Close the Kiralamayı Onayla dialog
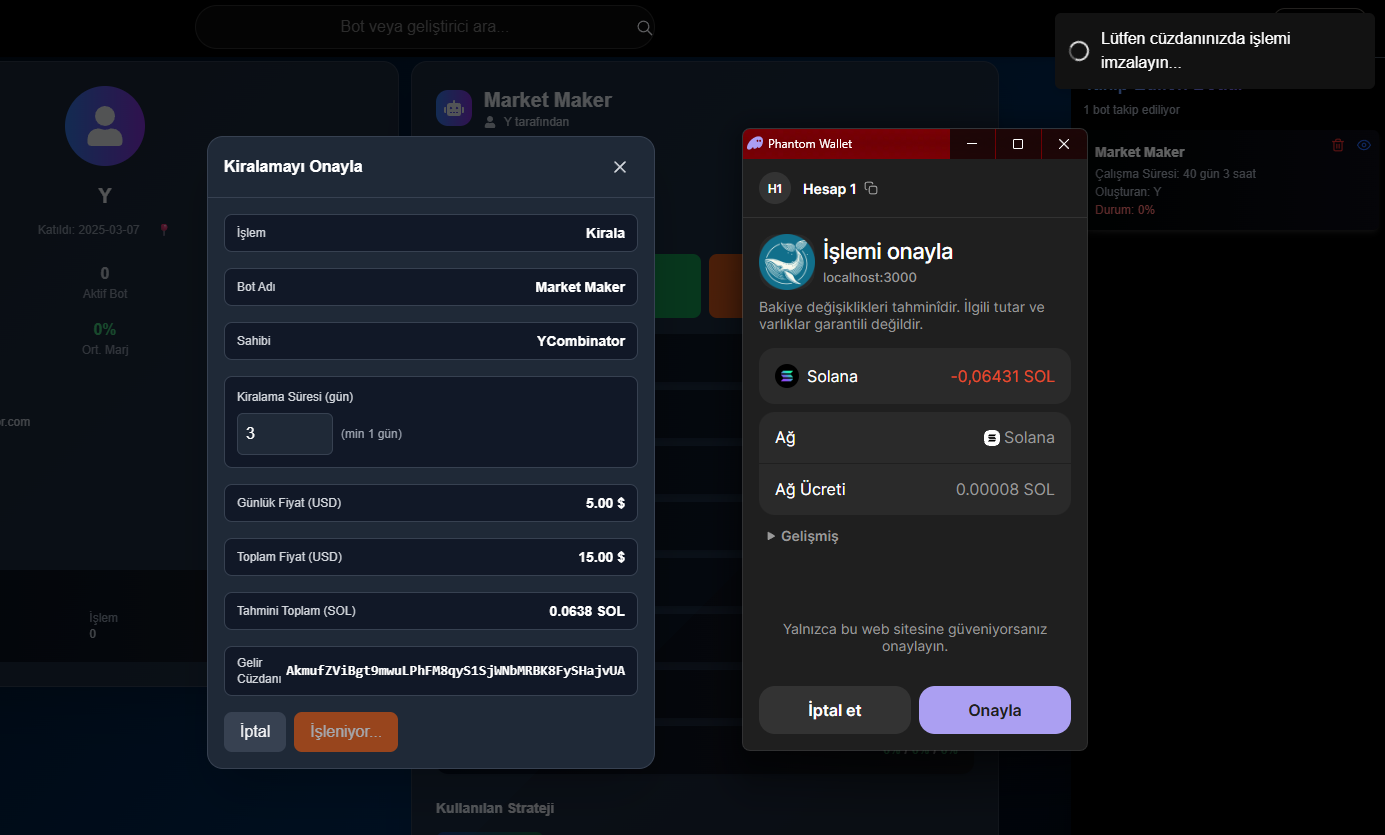Viewport: 1385px width, 835px height. point(620,167)
